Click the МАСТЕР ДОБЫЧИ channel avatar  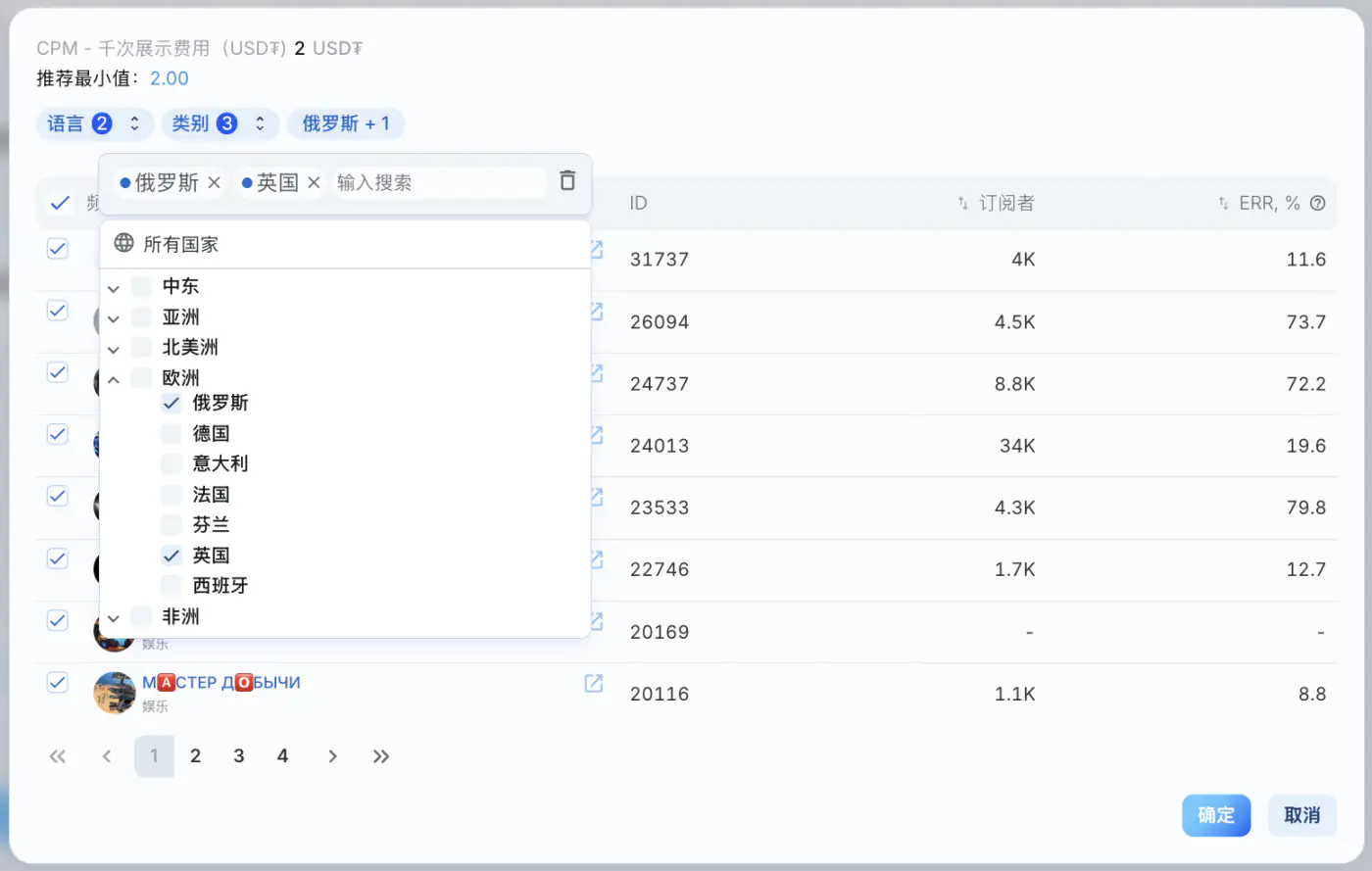click(x=115, y=693)
